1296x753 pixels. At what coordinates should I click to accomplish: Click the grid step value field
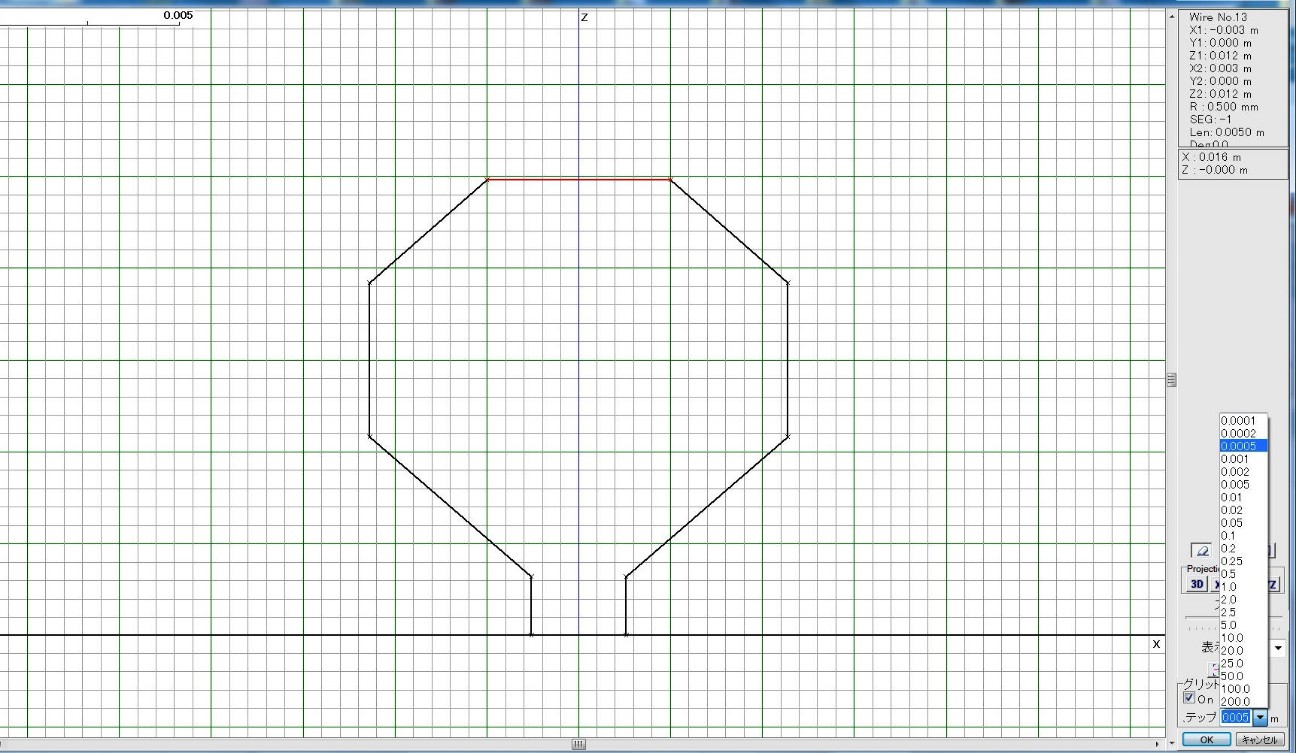(x=1237, y=718)
